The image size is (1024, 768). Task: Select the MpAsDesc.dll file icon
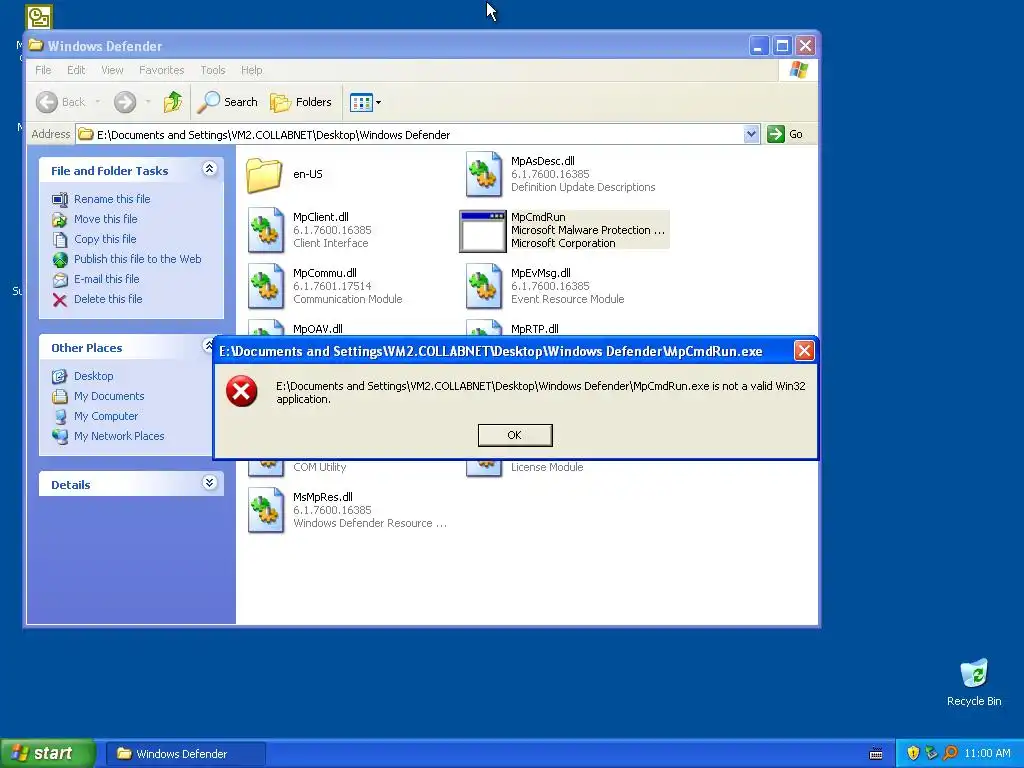tap(484, 174)
